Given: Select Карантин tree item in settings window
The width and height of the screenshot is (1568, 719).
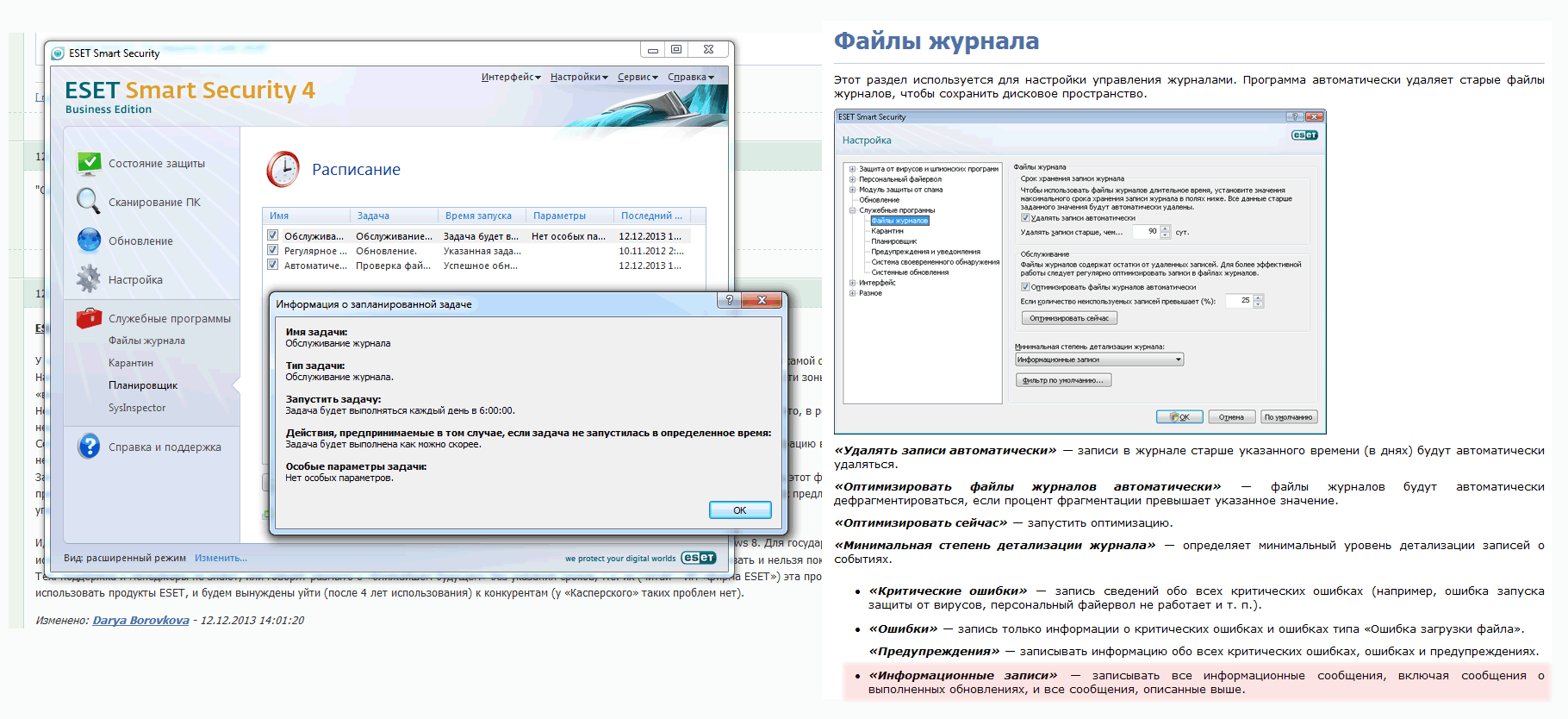Looking at the screenshot, I should 887,231.
